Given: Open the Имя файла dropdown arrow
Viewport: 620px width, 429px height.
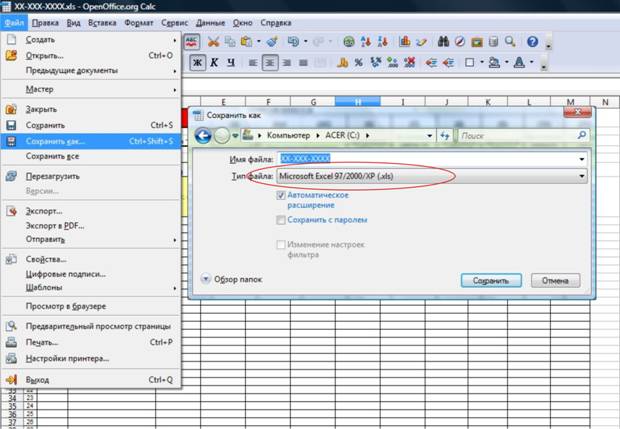Looking at the screenshot, I should tap(582, 159).
